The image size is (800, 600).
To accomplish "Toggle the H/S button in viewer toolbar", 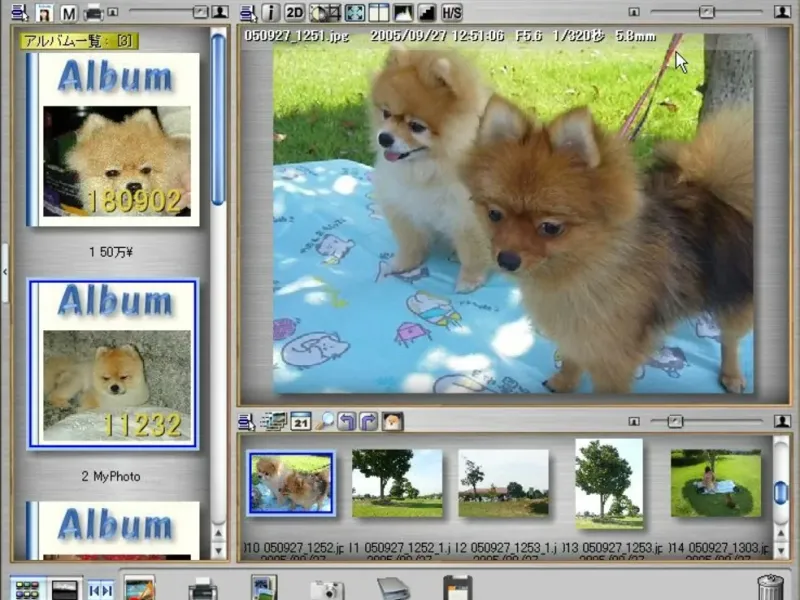I will pyautogui.click(x=451, y=13).
